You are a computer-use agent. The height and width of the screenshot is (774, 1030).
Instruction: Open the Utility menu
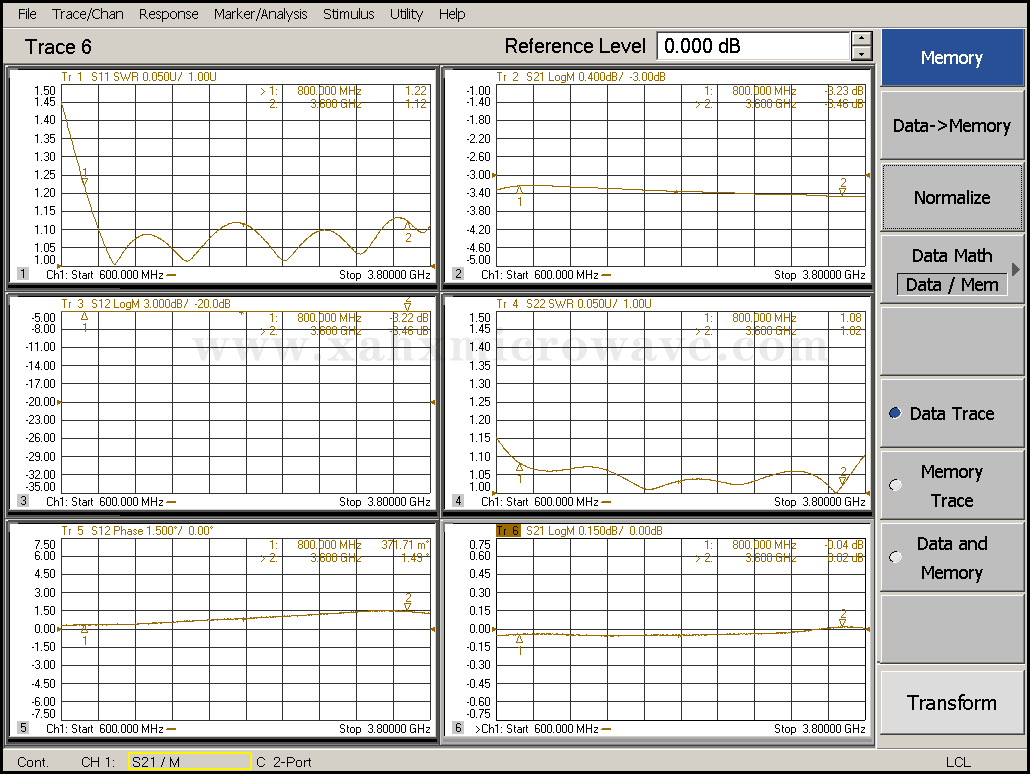point(406,14)
